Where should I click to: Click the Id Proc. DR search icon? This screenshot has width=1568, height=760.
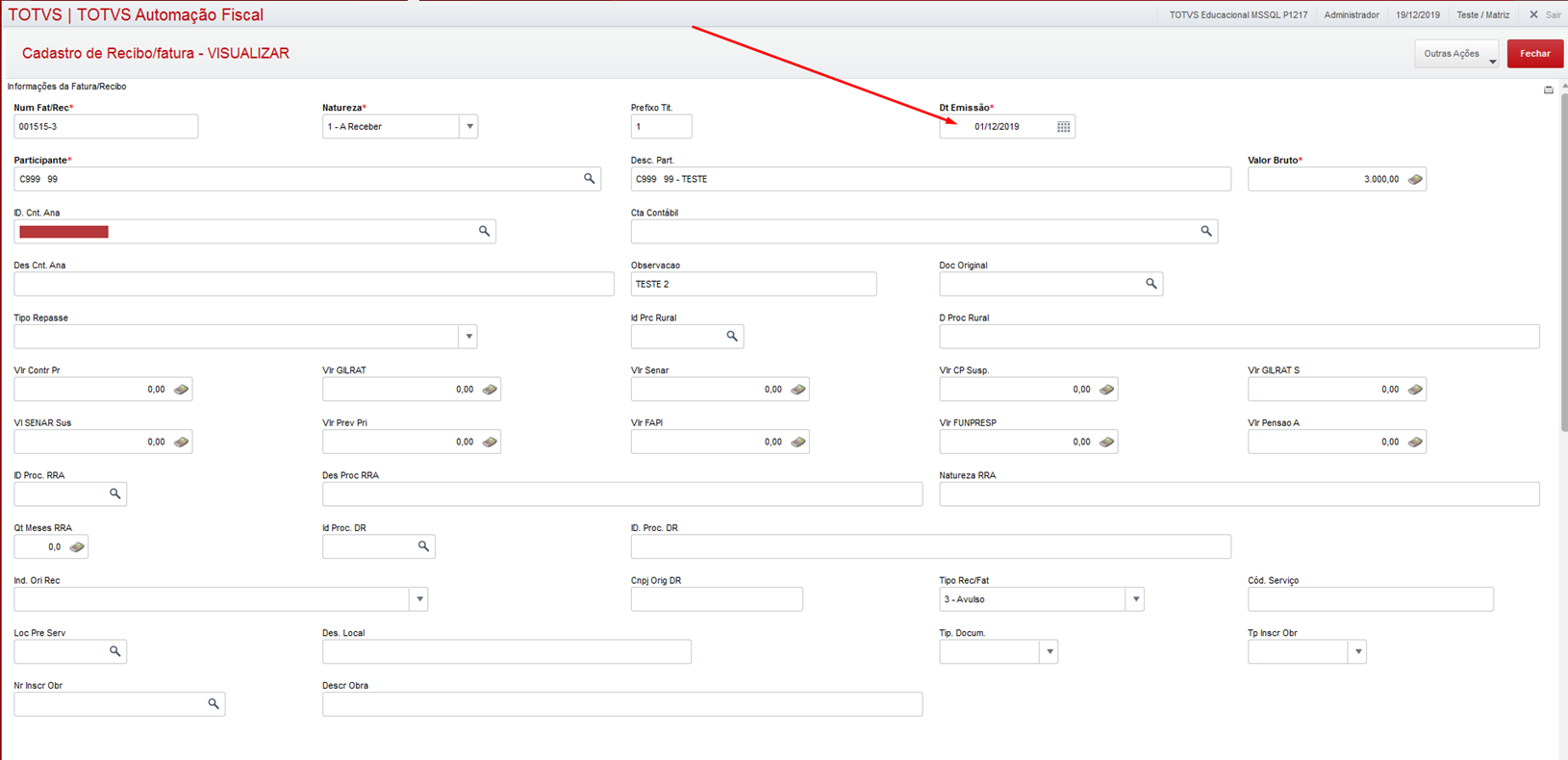point(423,546)
